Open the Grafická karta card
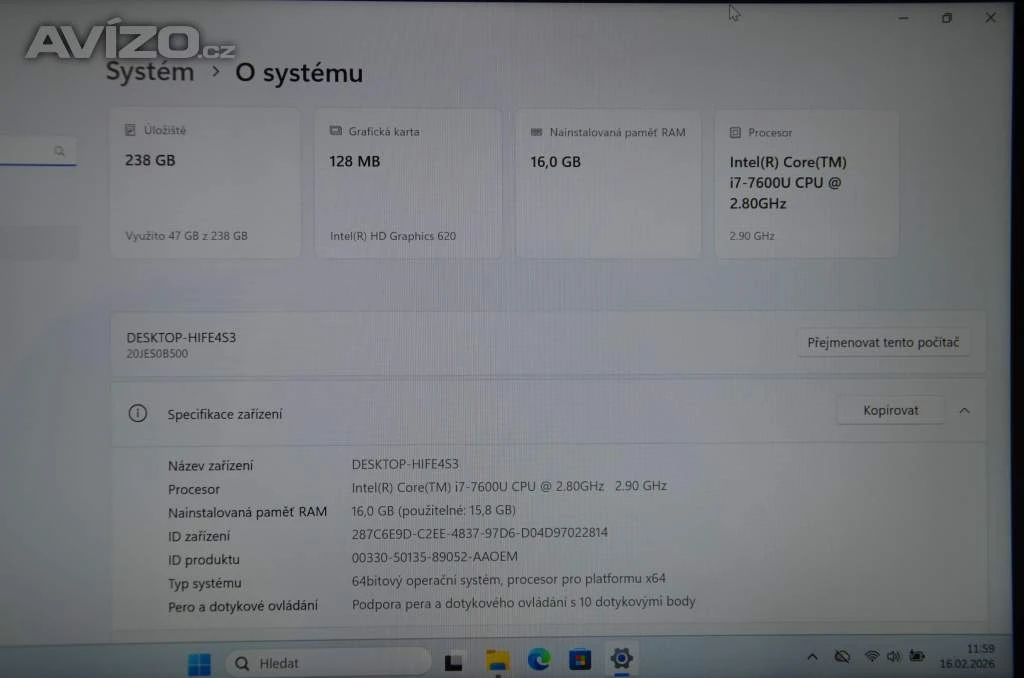 (408, 183)
